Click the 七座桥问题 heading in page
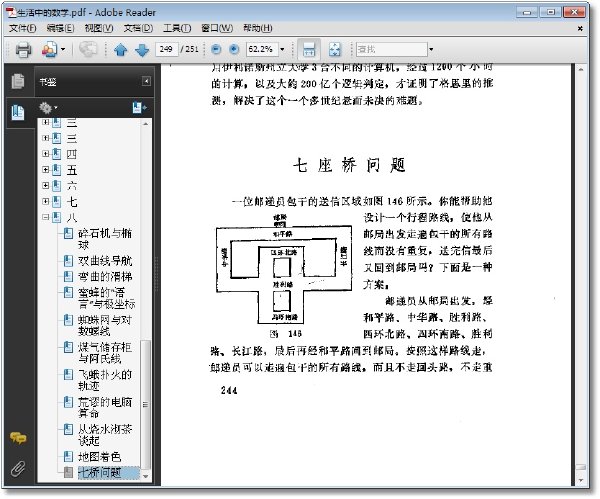This screenshot has width=600, height=499. [349, 166]
